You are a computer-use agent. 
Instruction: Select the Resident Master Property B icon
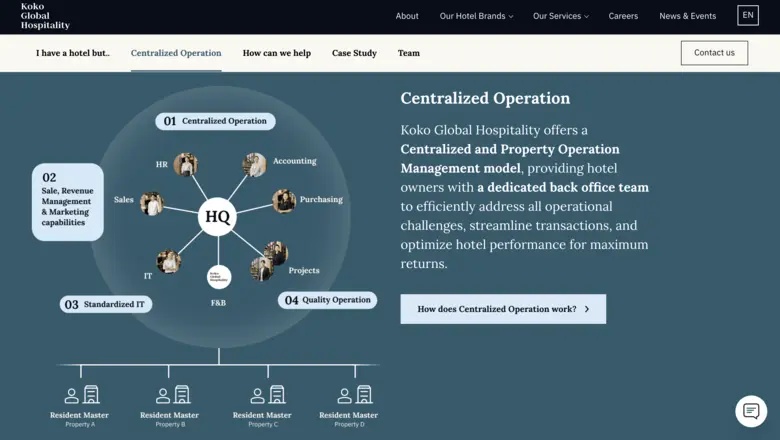(169, 395)
